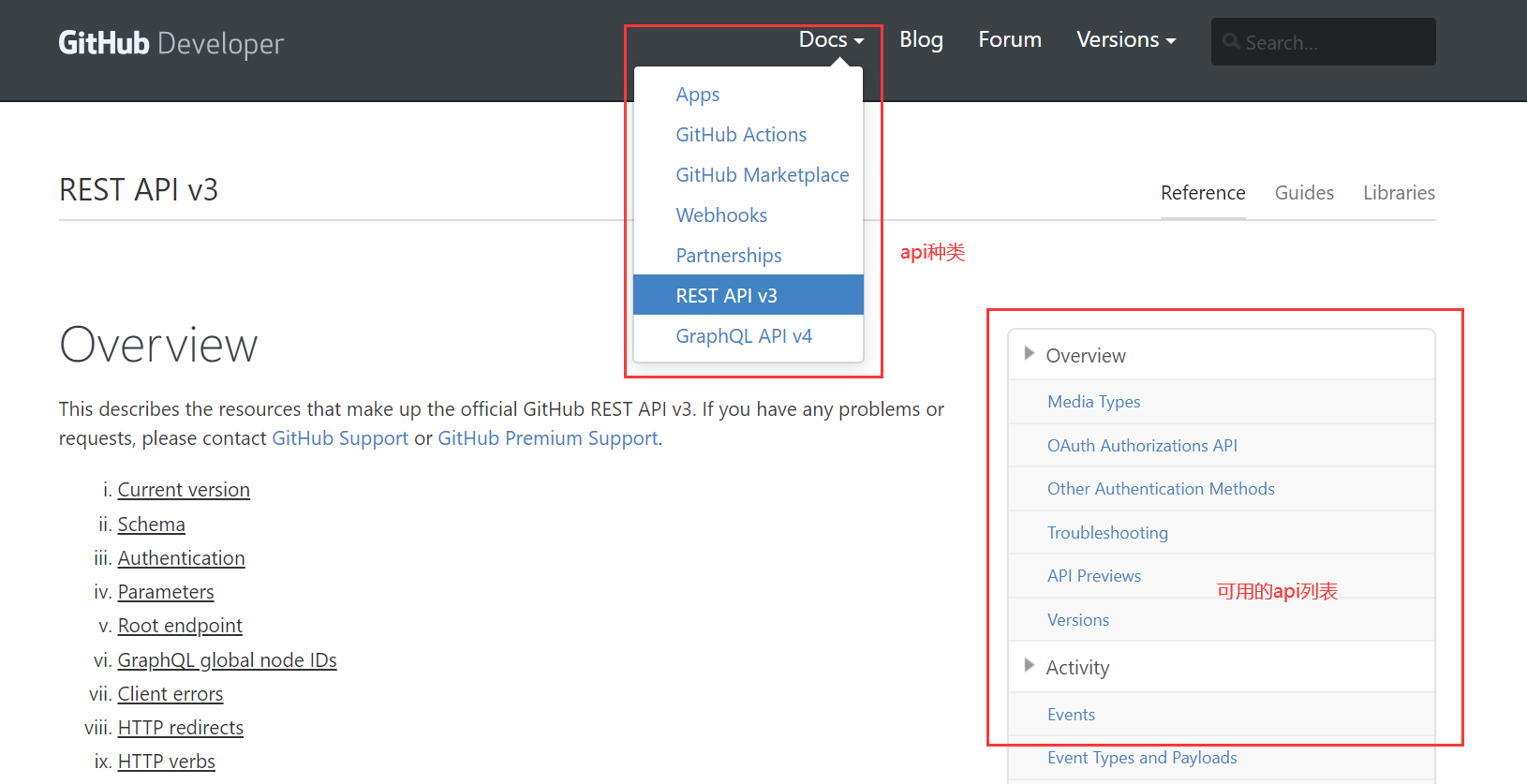Open Event Types and Payloads link
1527x784 pixels.
coord(1142,758)
